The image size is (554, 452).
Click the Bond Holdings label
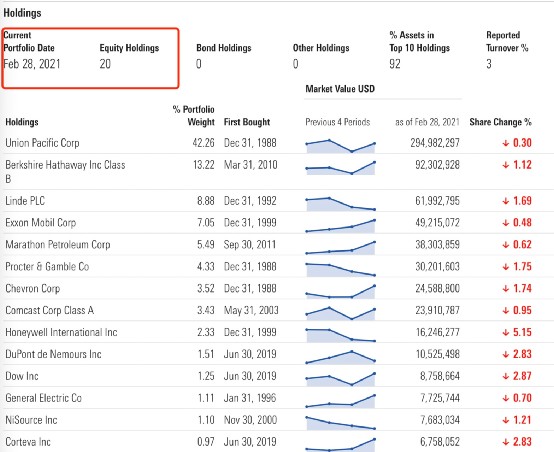224,48
